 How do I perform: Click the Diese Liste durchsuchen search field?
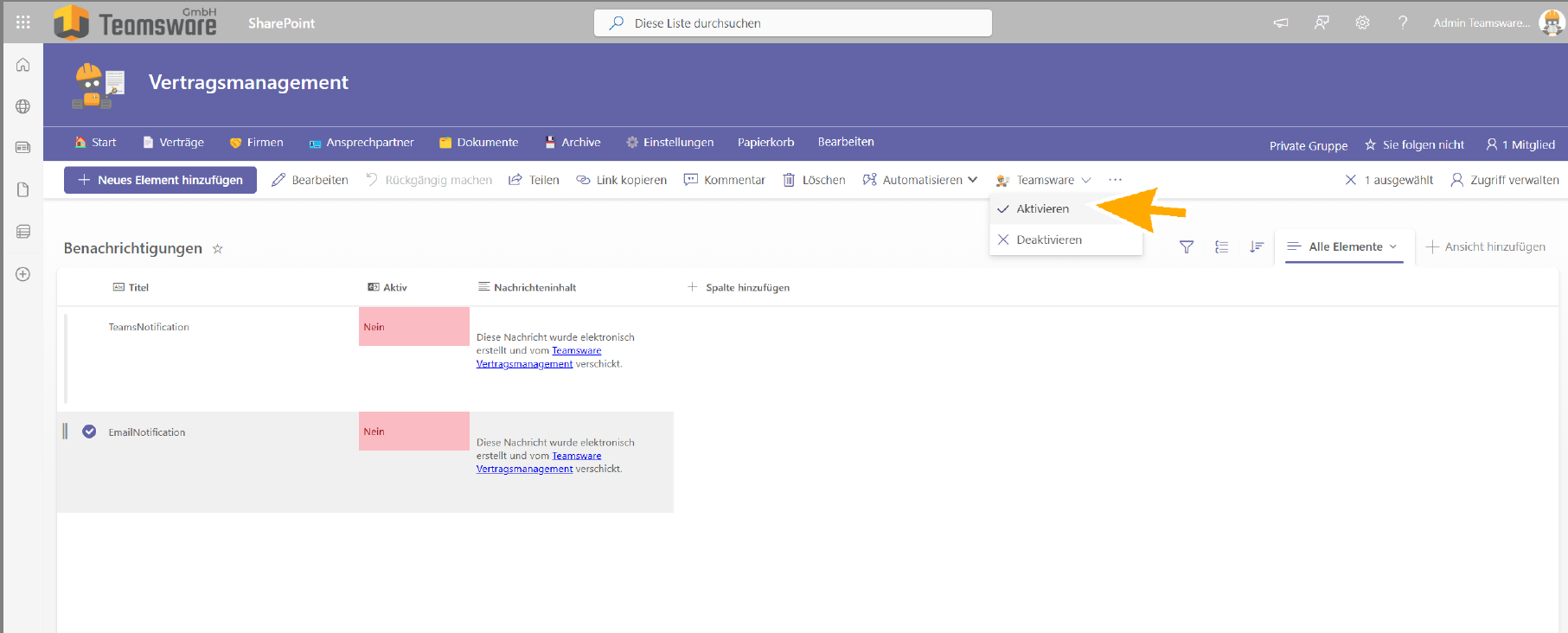point(792,23)
